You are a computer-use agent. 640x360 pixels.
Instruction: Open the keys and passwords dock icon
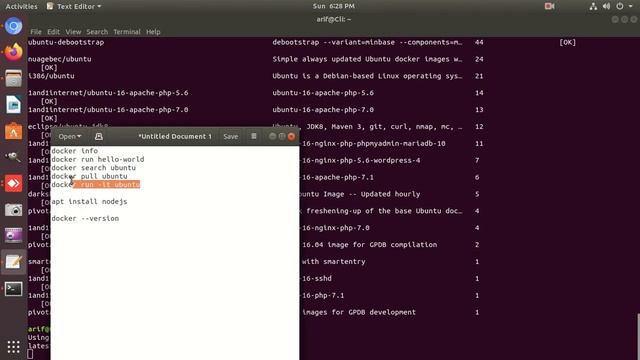(13, 157)
